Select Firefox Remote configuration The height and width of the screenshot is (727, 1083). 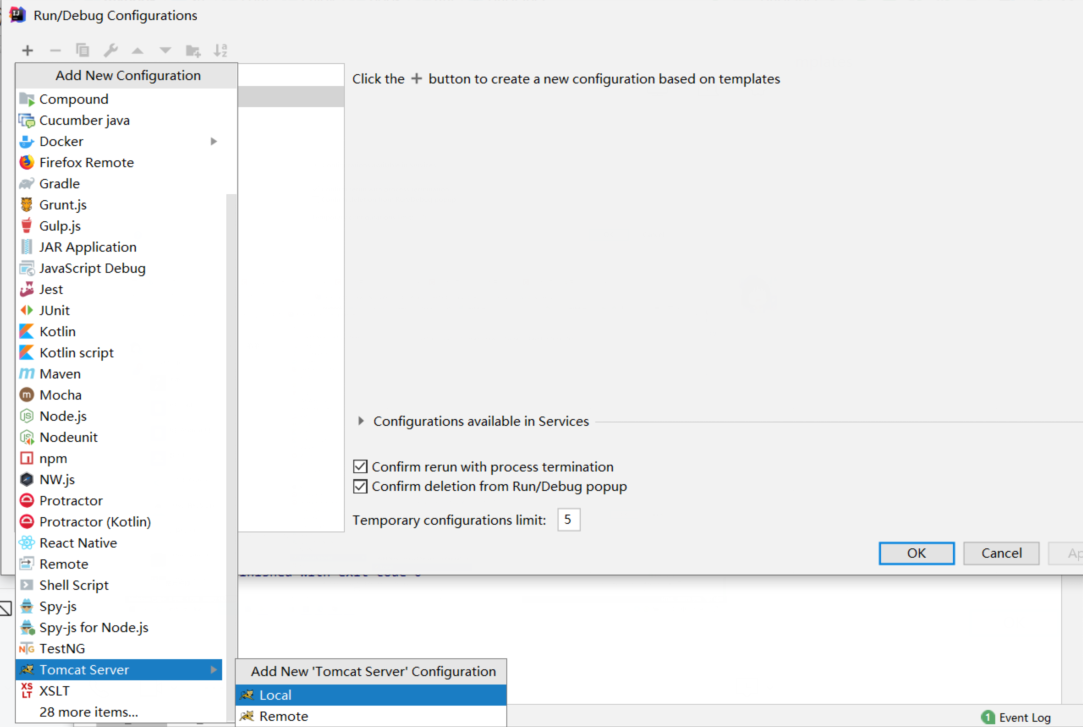tap(121, 162)
